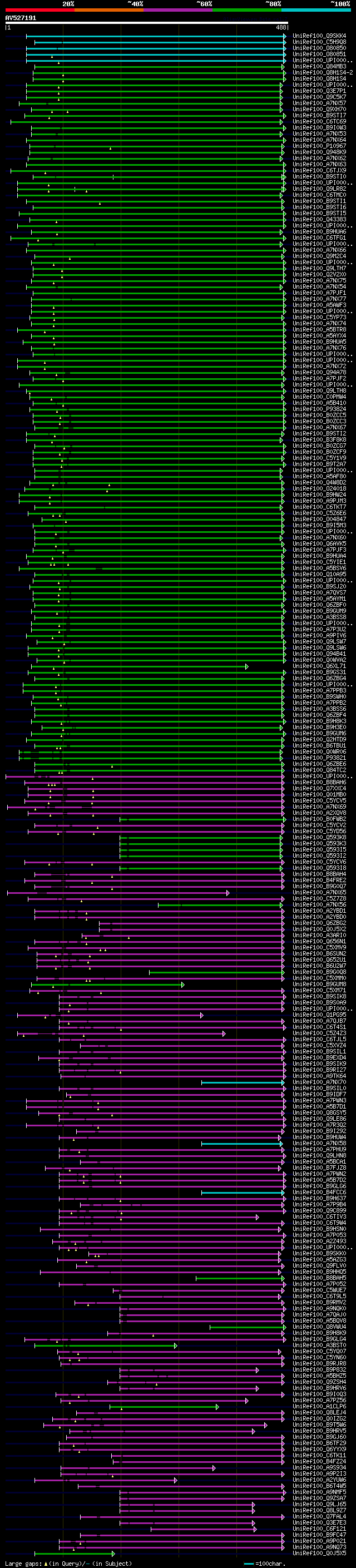Select the UniRef100_Q9C5K7 label
This screenshot has height=1568, width=356.
point(319,97)
